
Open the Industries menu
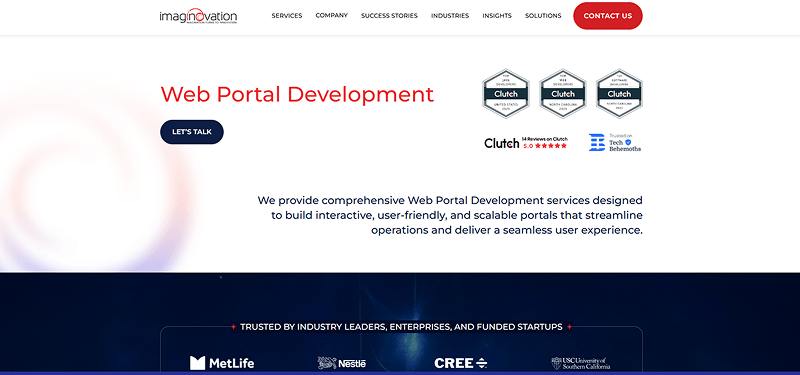coord(450,16)
